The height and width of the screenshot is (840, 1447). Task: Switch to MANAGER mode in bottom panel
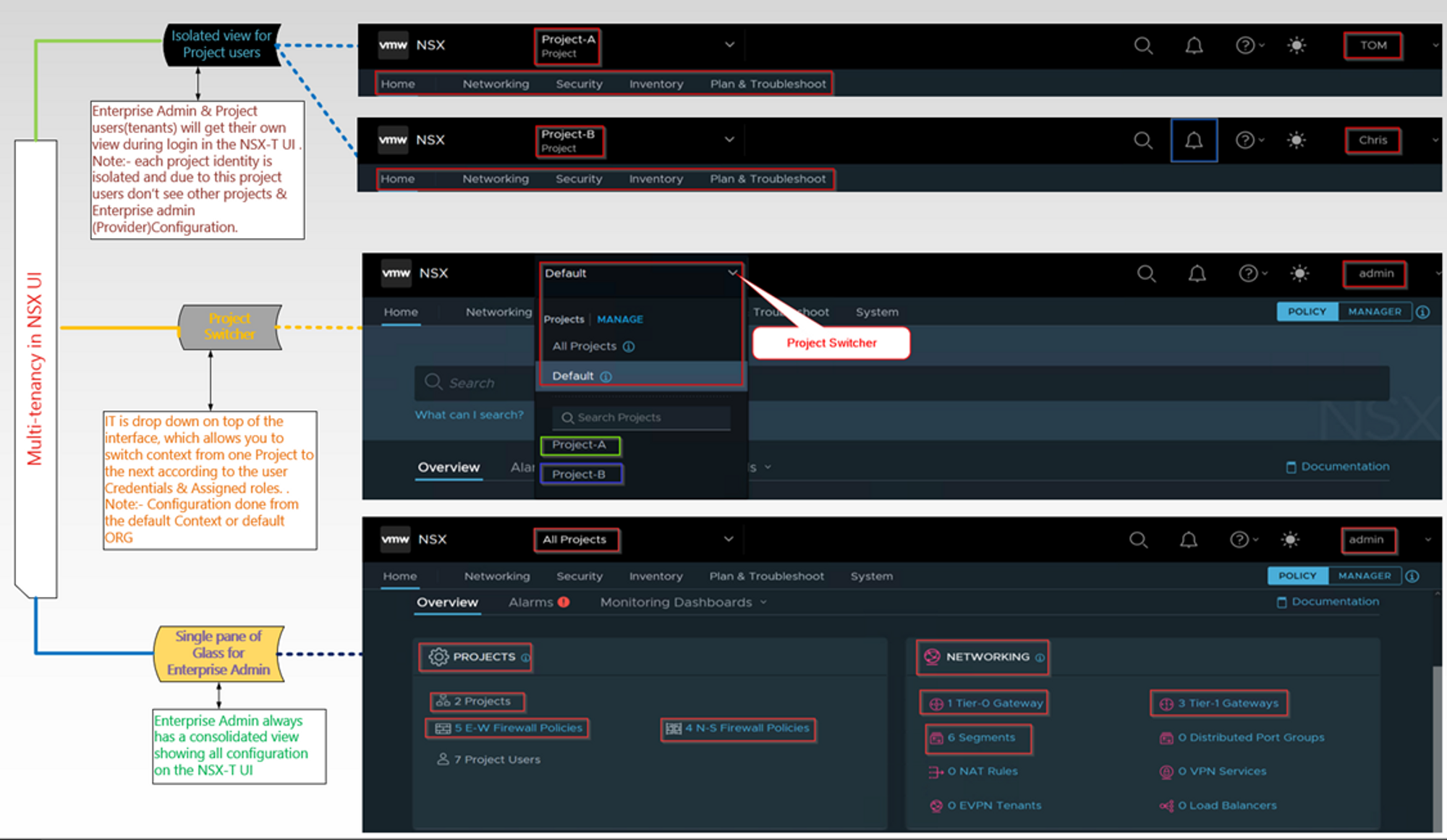(x=1364, y=576)
